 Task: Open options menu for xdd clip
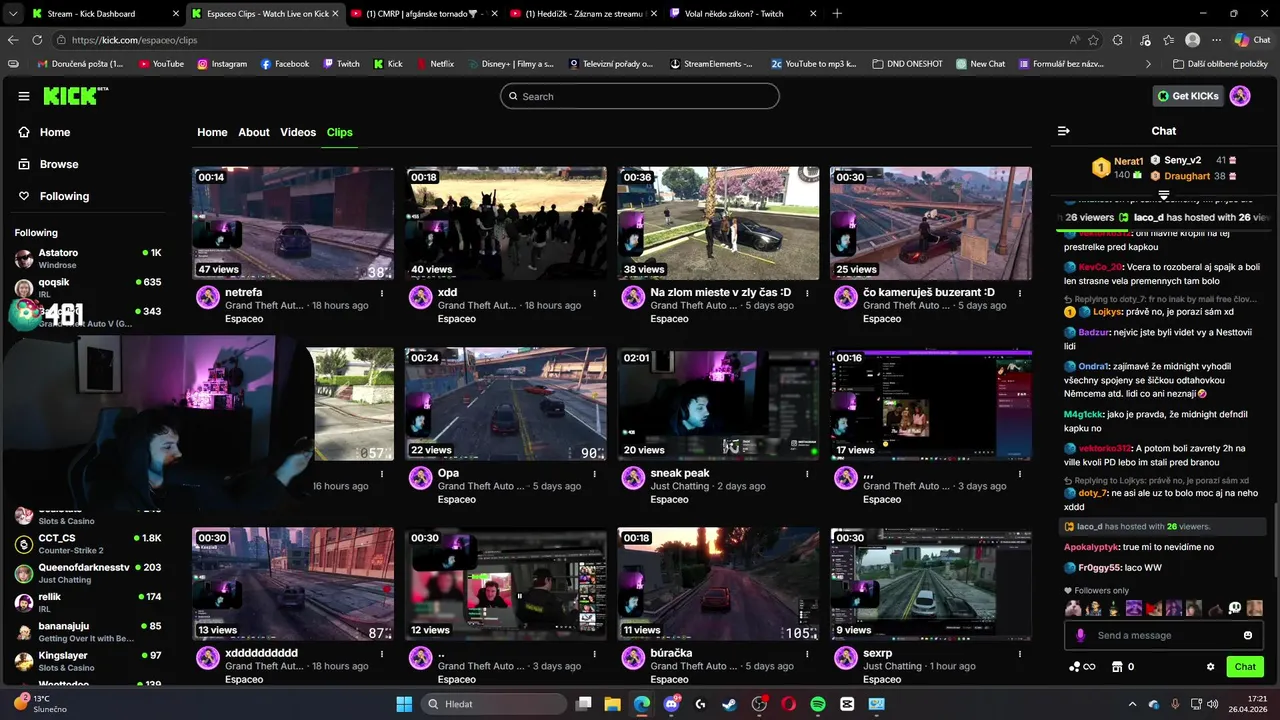[x=595, y=293]
